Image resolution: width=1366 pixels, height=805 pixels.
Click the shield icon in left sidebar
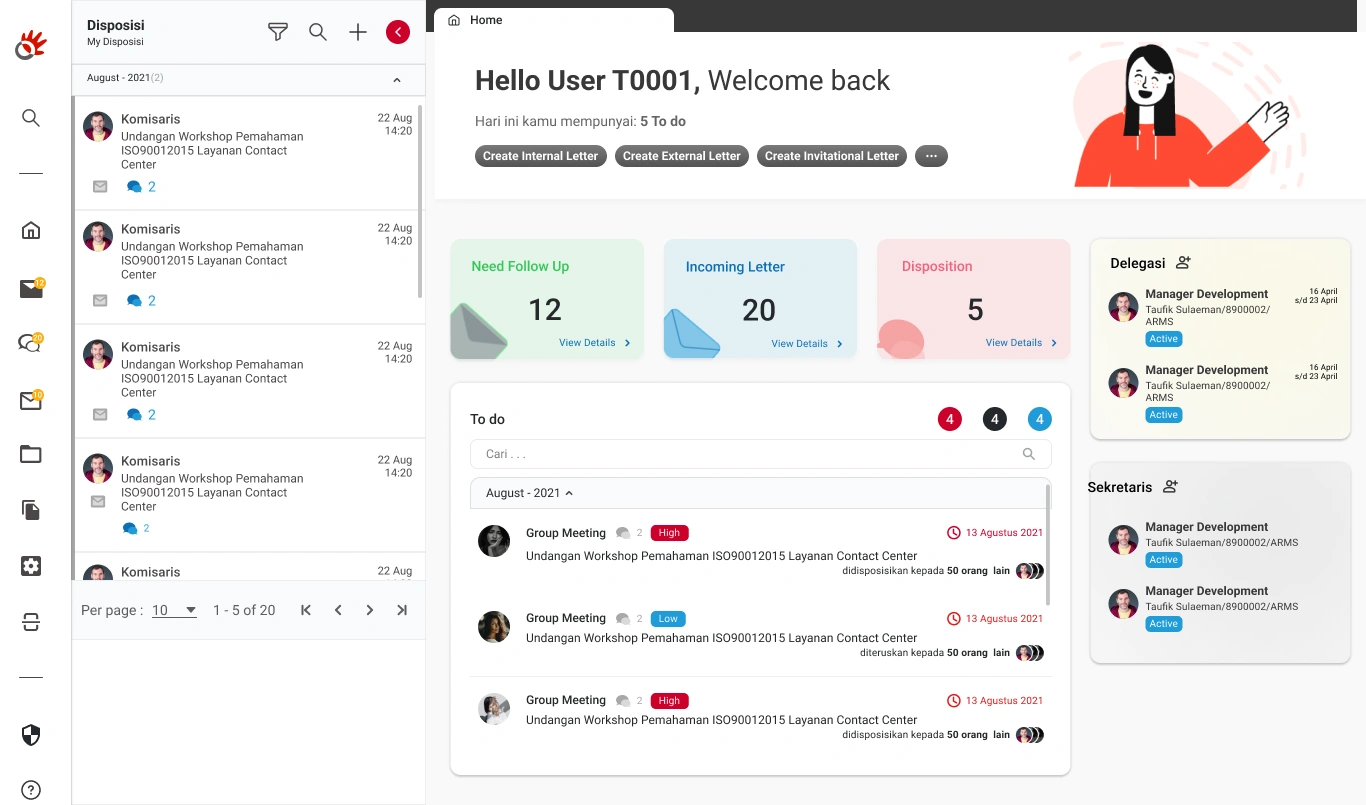point(31,736)
